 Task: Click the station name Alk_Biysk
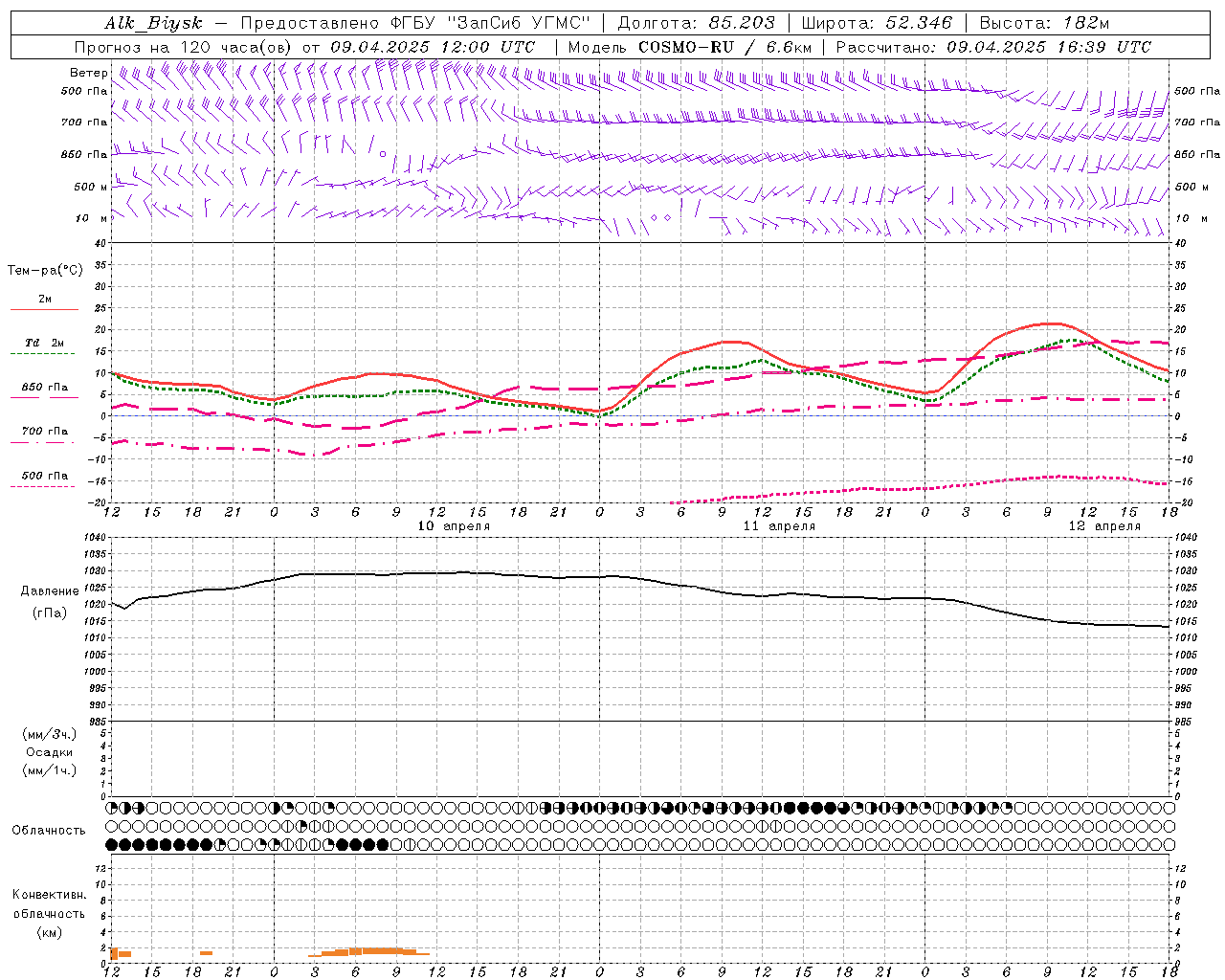(153, 23)
